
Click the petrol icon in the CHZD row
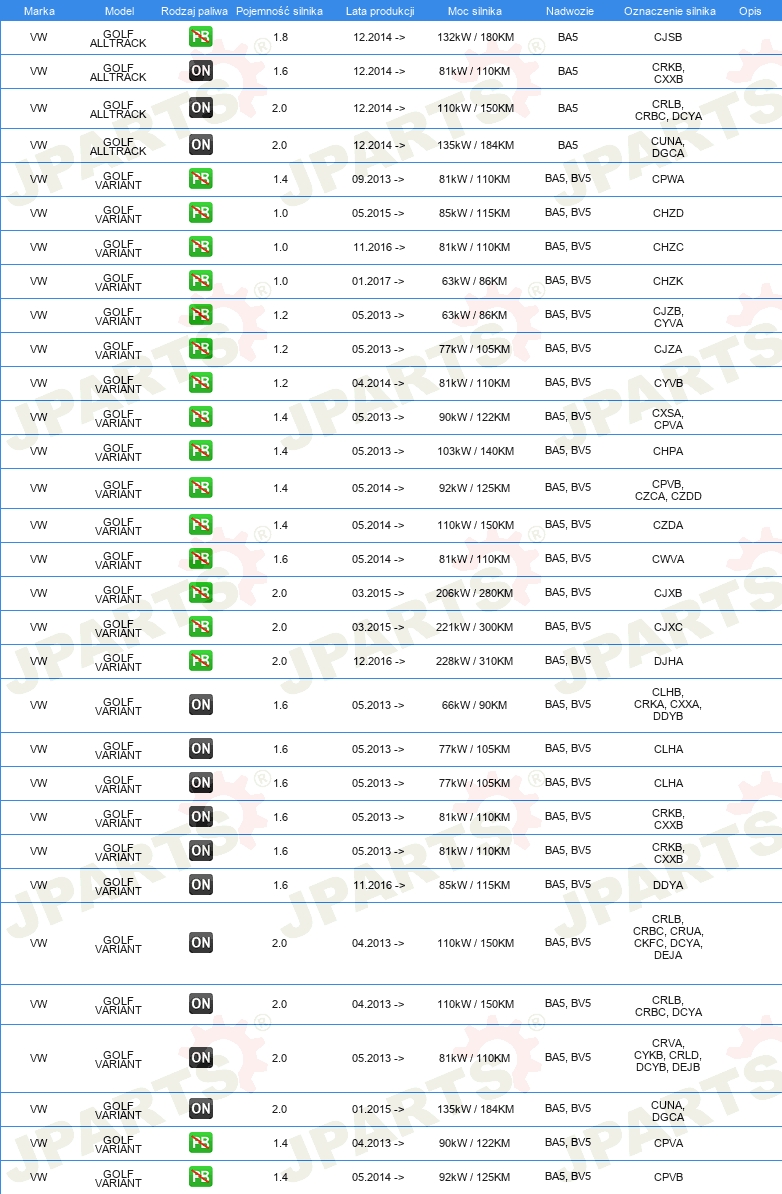201,212
